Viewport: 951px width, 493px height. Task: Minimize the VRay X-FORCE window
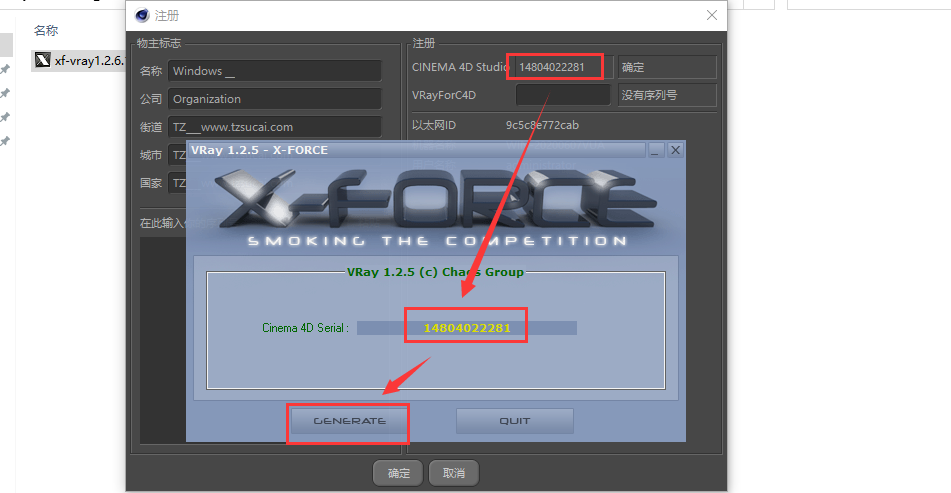point(655,150)
